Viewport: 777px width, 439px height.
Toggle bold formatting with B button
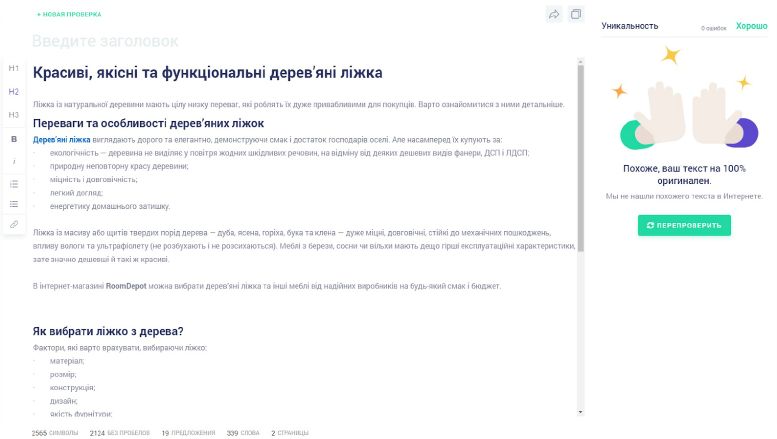14,139
